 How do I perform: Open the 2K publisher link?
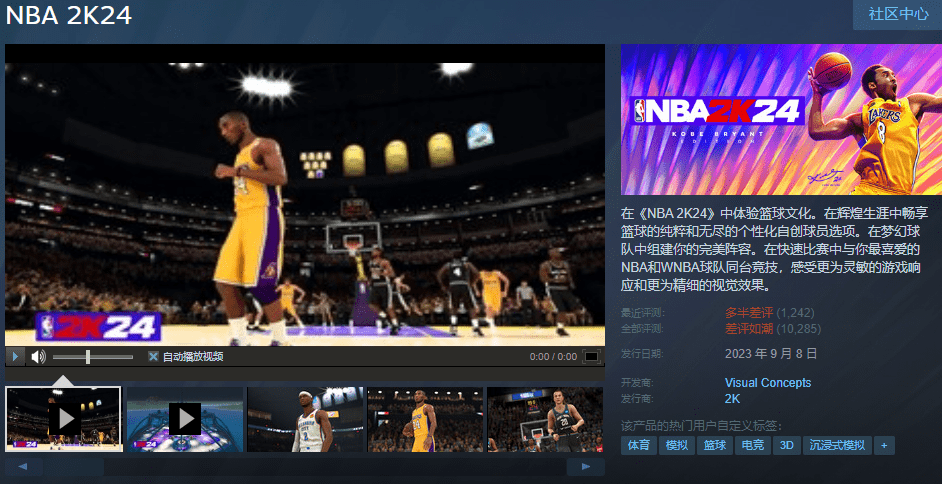732,398
